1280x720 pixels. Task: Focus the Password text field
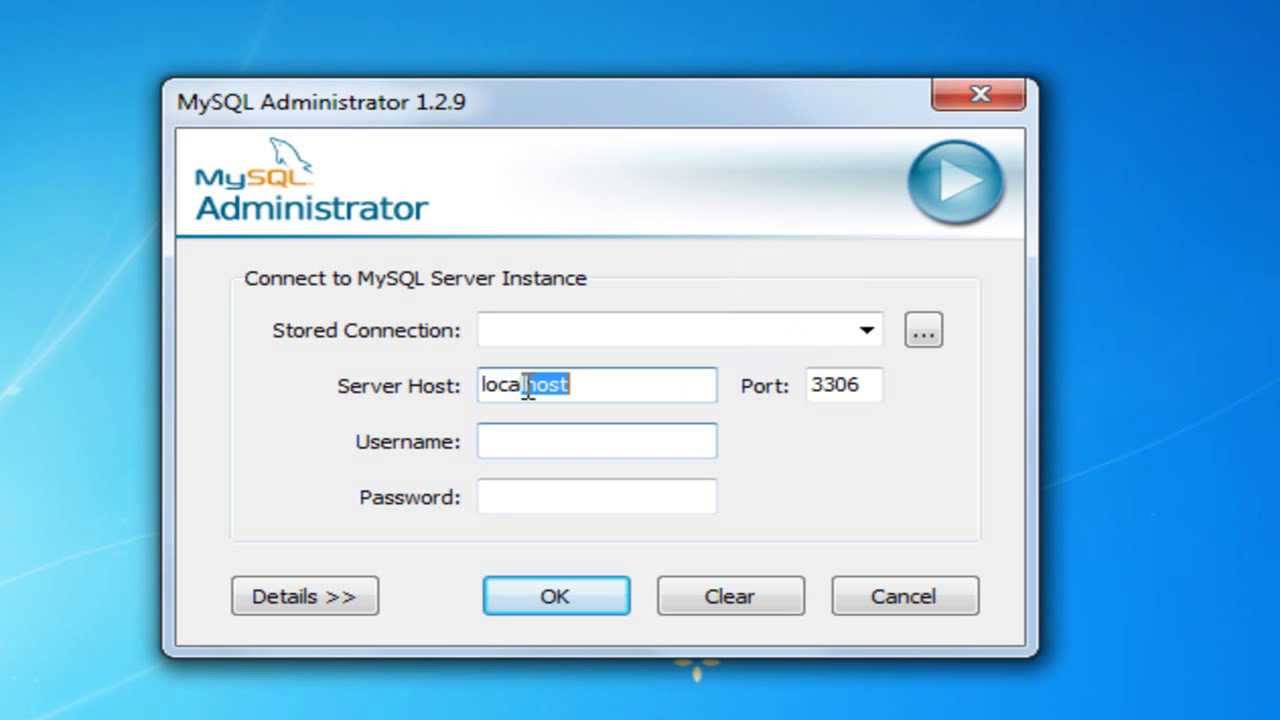pyautogui.click(x=597, y=497)
